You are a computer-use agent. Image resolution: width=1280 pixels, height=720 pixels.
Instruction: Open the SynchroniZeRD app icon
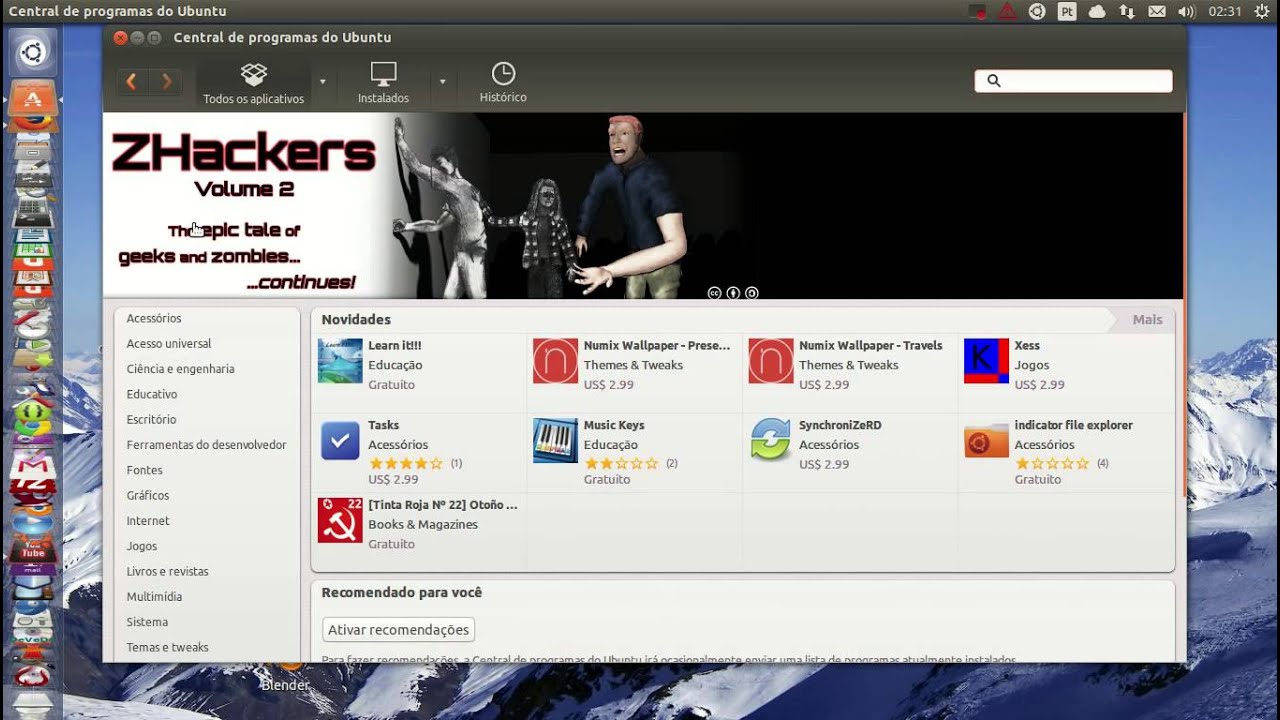(x=771, y=441)
